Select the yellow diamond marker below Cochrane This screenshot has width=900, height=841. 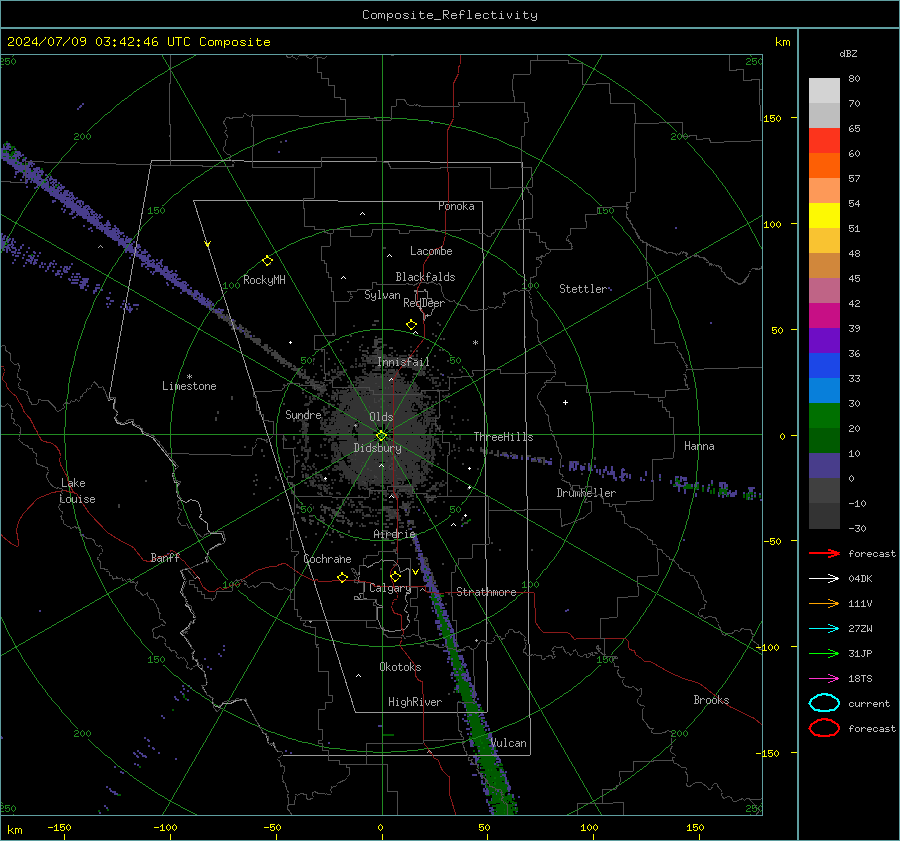tap(342, 577)
